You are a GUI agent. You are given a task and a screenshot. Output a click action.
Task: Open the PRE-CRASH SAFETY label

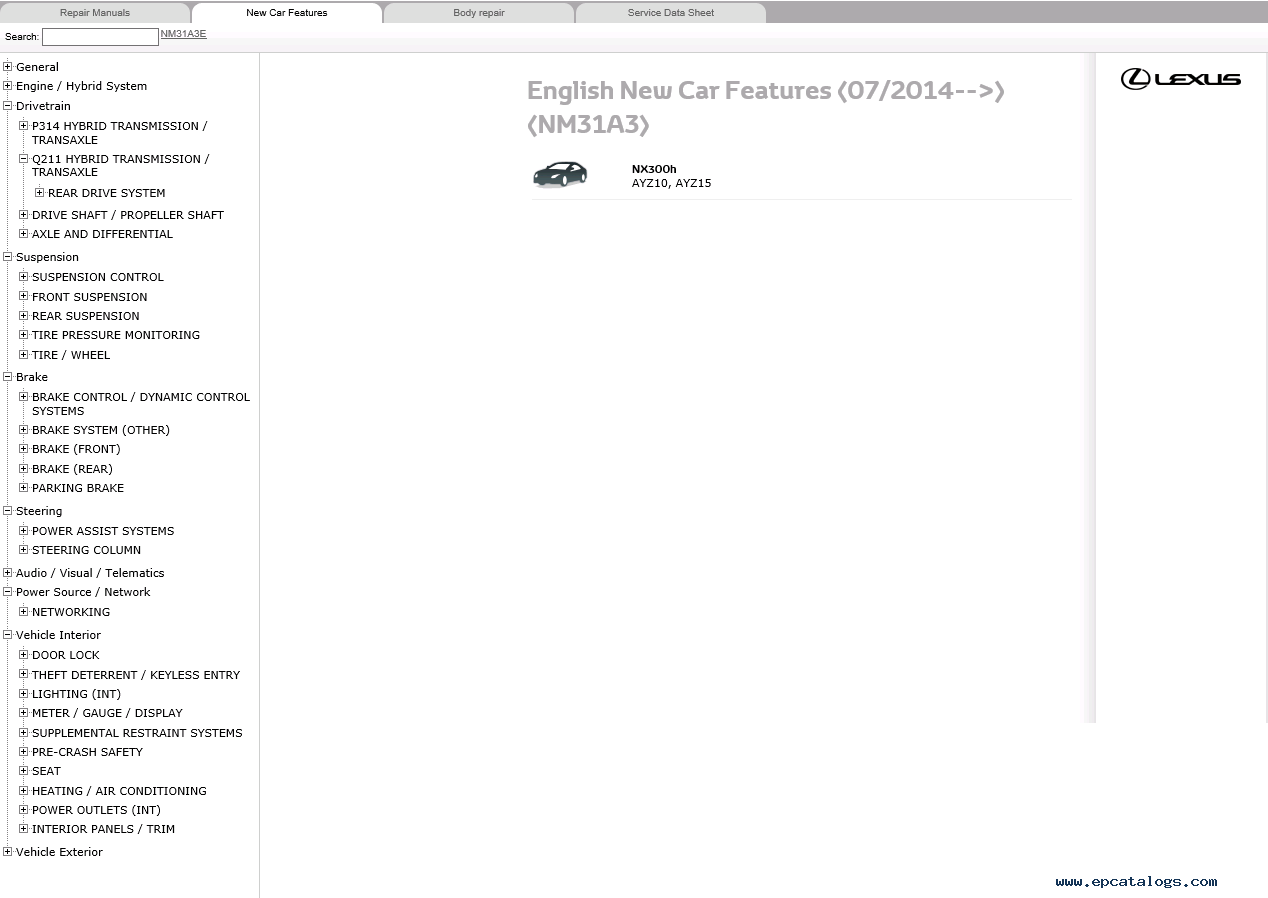point(87,752)
